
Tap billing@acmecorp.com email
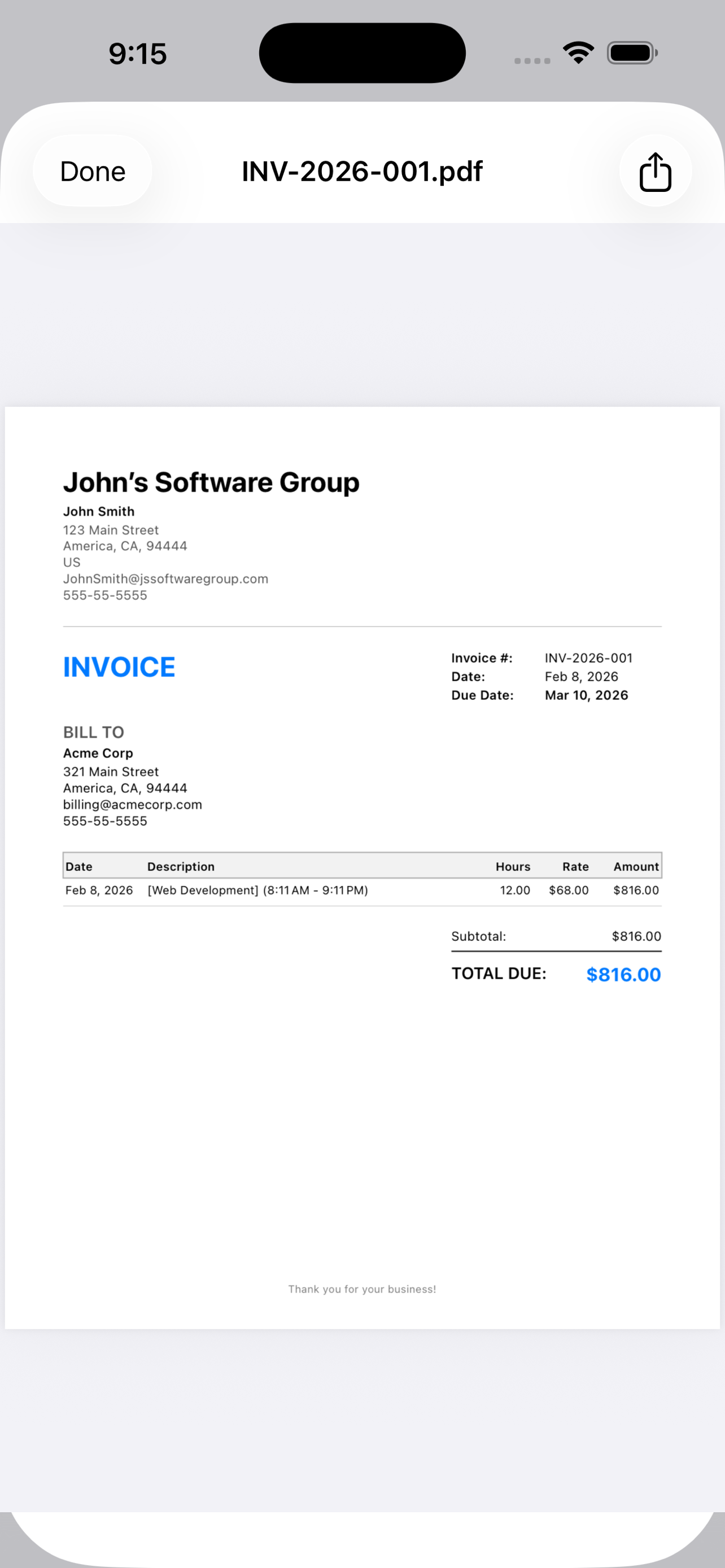(133, 804)
